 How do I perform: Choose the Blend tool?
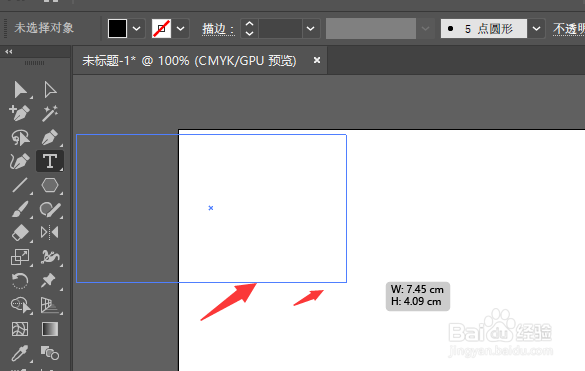[50, 353]
